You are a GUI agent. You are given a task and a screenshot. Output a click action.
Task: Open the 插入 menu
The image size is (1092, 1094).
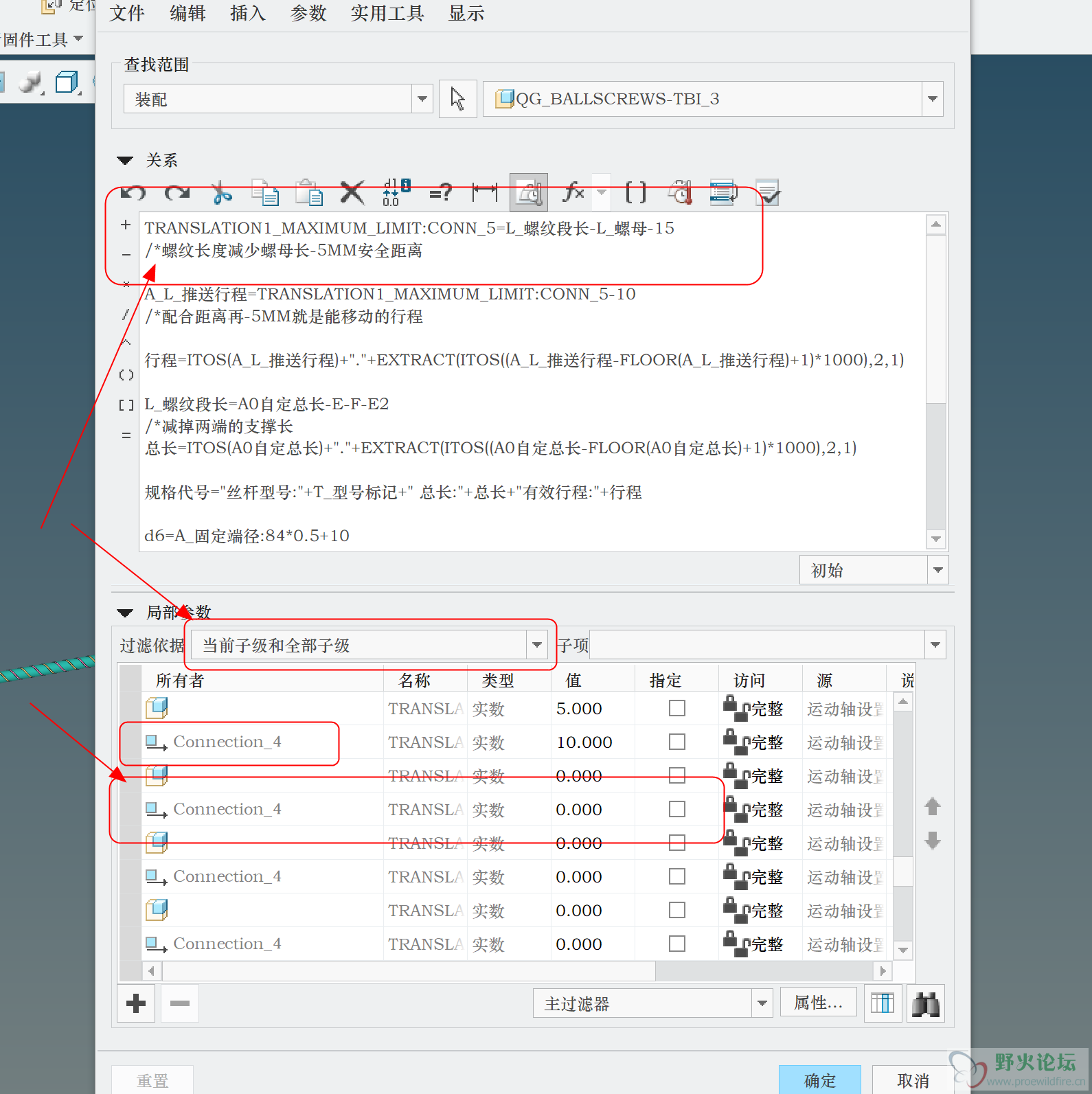pyautogui.click(x=248, y=13)
